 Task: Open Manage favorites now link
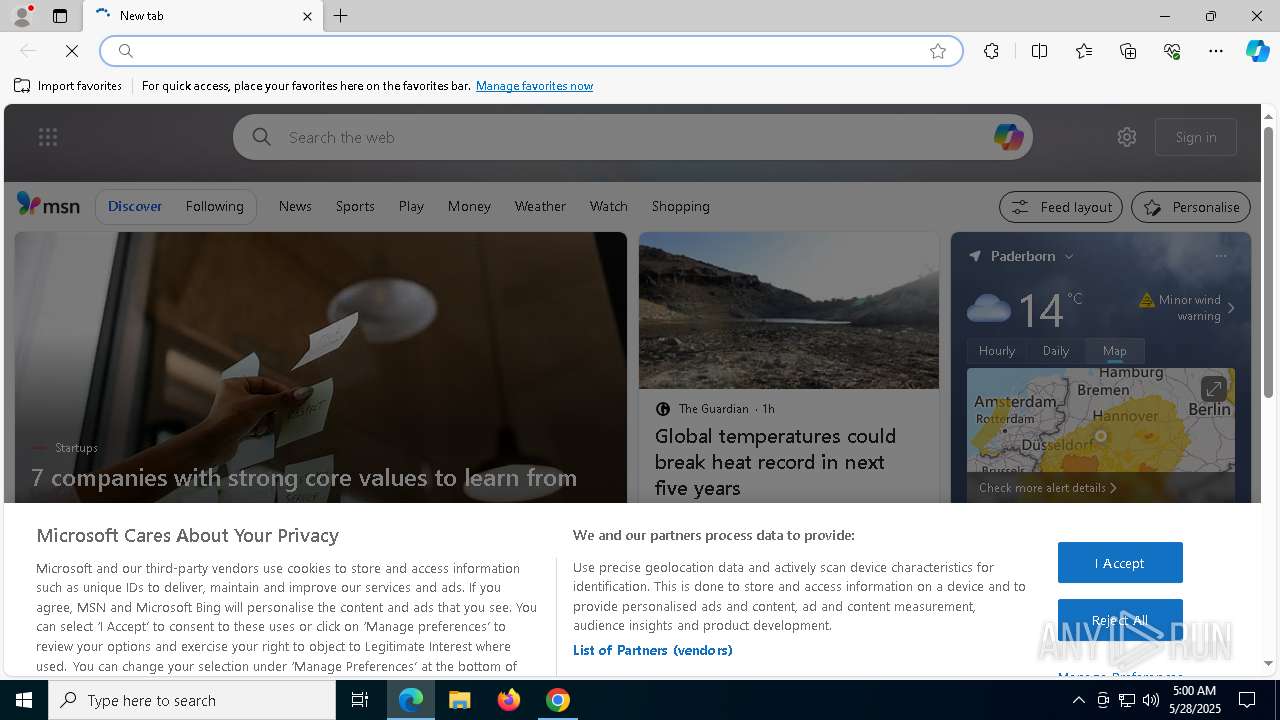point(534,86)
